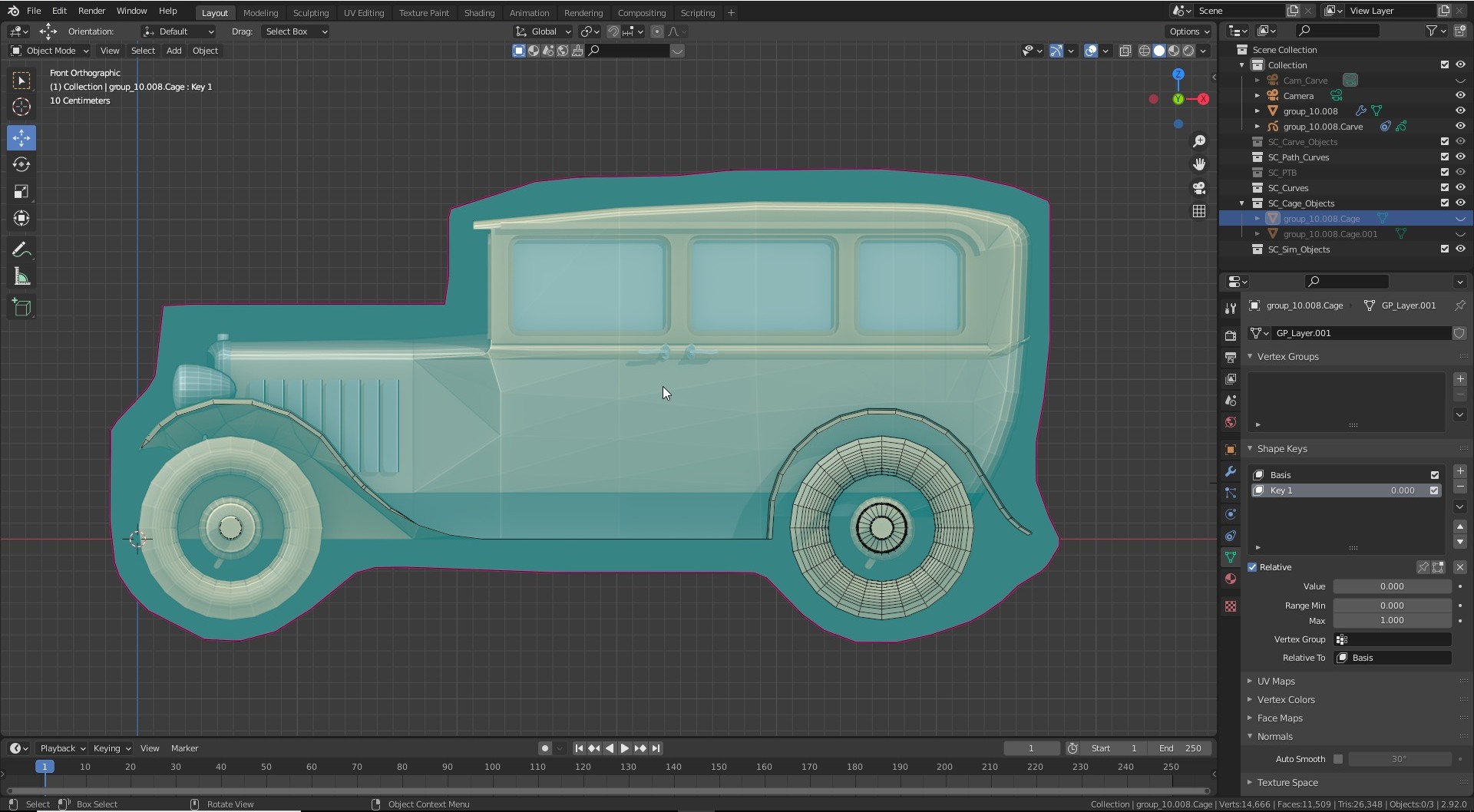Click the current frame number field
The height and width of the screenshot is (812, 1474).
1031,748
